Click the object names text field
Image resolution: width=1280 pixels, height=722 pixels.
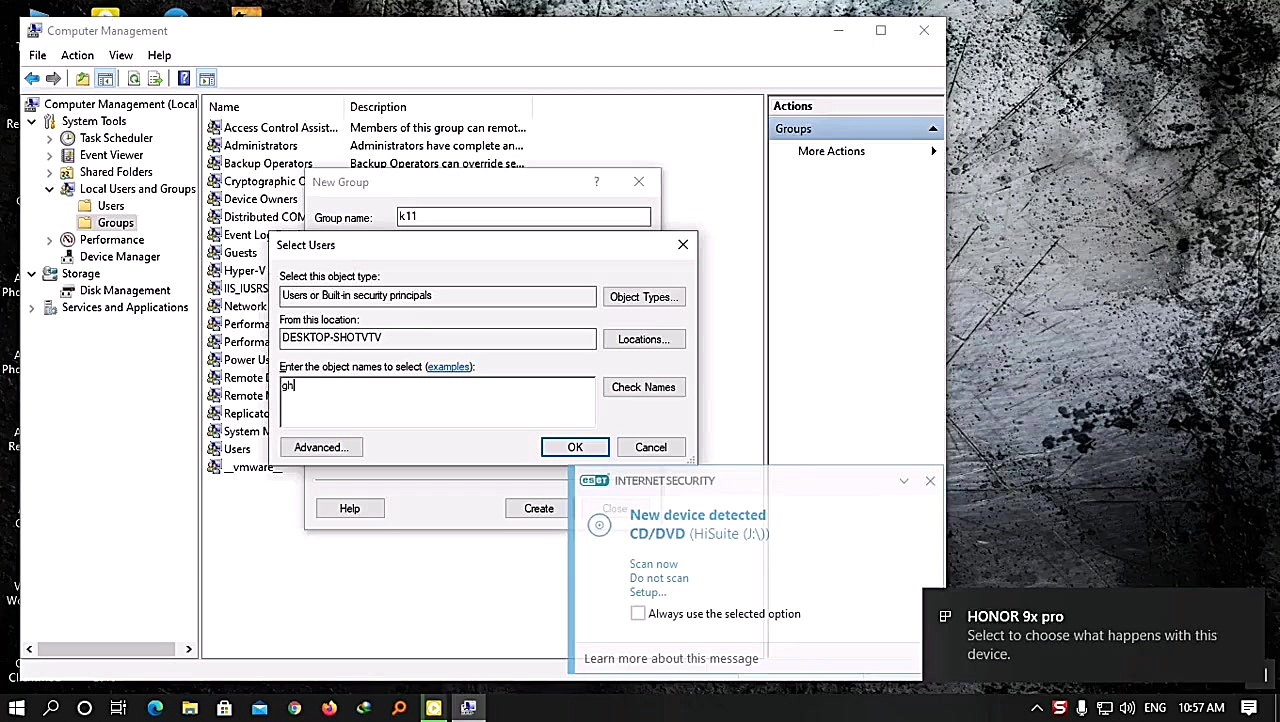pos(437,401)
